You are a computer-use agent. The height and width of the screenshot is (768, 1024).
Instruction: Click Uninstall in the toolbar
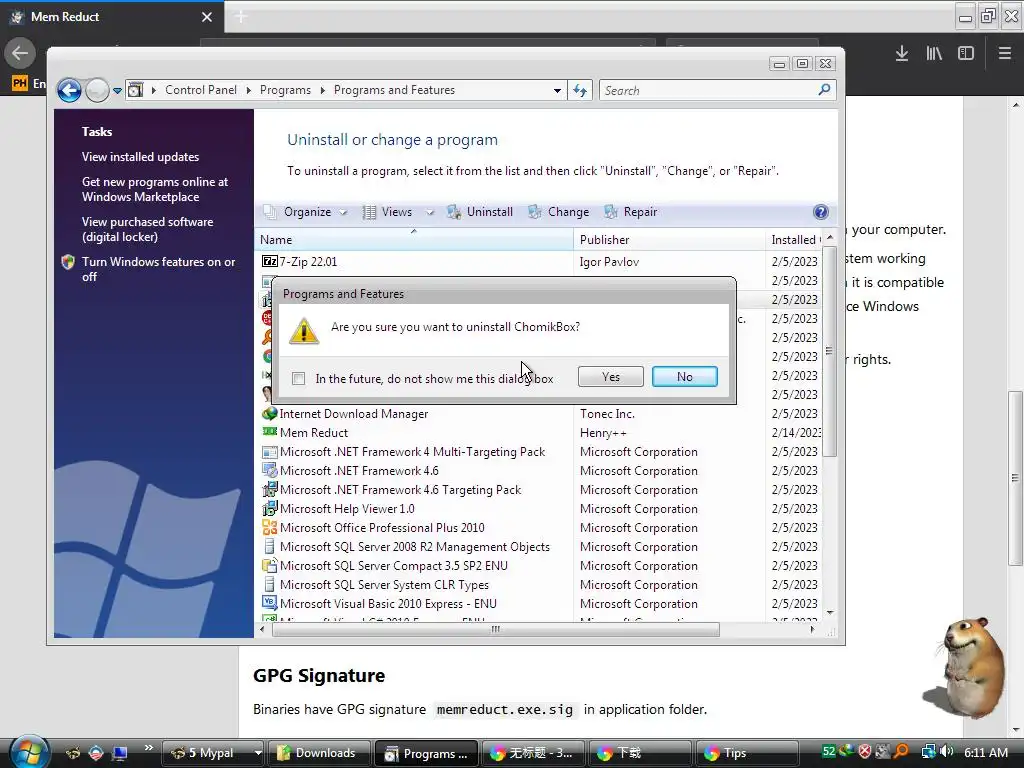click(x=481, y=212)
